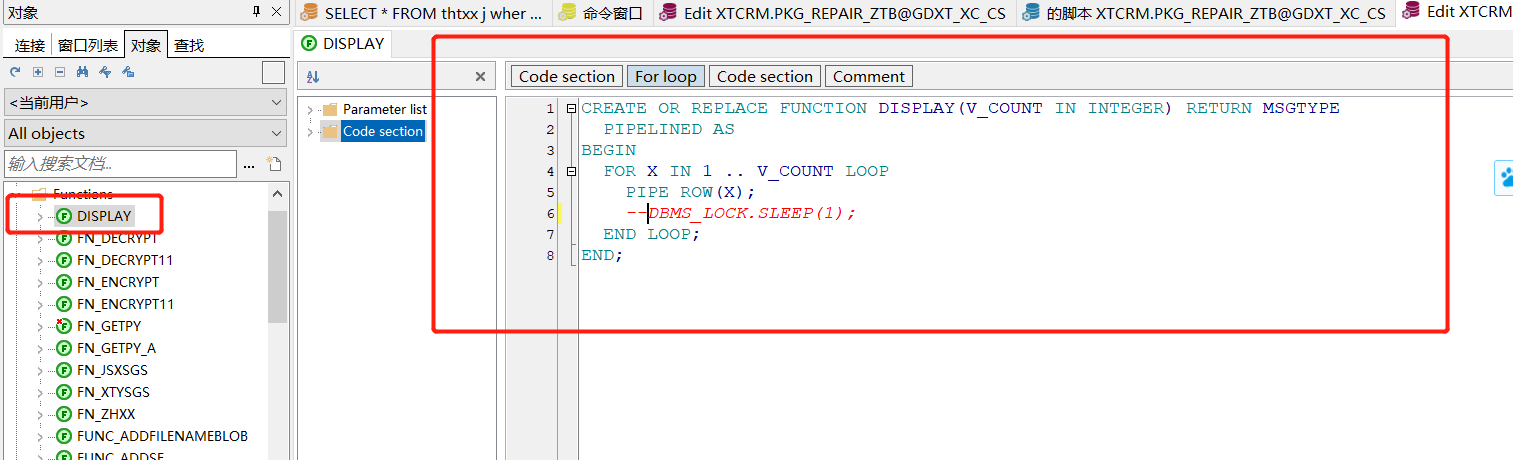This screenshot has width=1513, height=460.
Task: Click the PIPE ROW(X); code line
Action: [691, 192]
